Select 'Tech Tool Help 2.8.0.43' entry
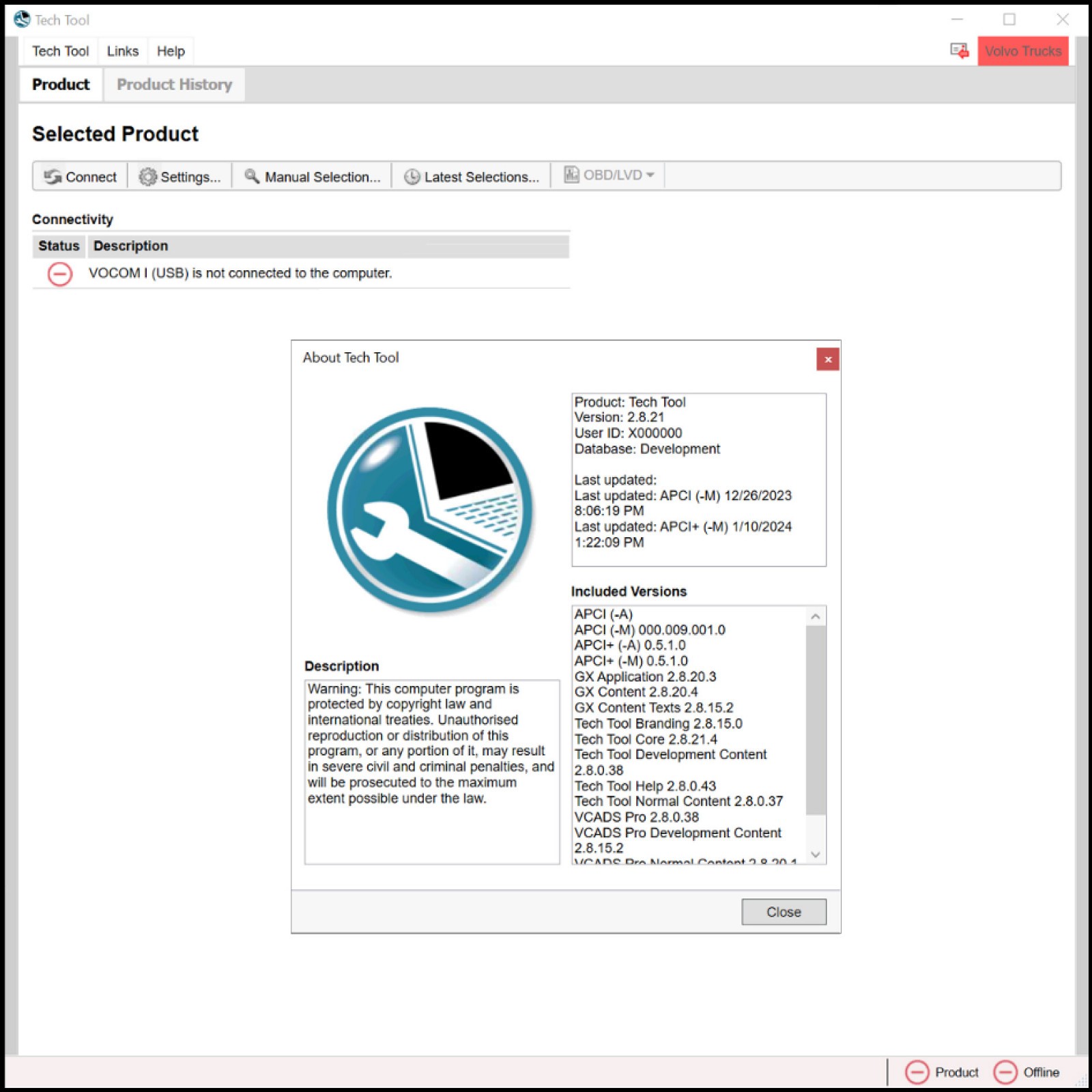 pos(645,786)
